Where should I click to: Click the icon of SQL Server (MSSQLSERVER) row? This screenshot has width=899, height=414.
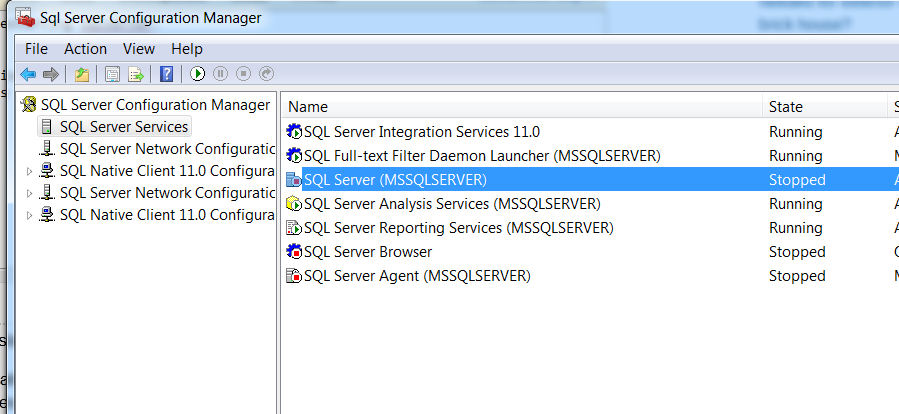(x=294, y=180)
